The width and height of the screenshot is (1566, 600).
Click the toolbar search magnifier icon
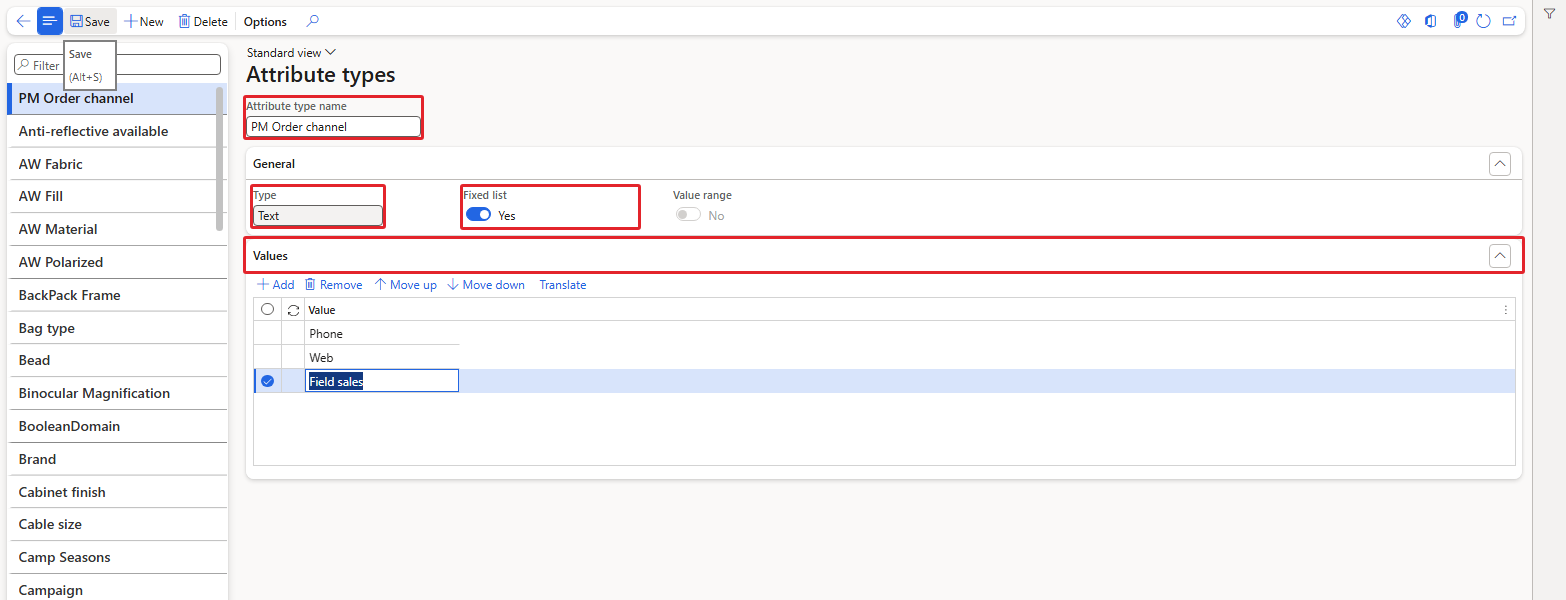[312, 21]
